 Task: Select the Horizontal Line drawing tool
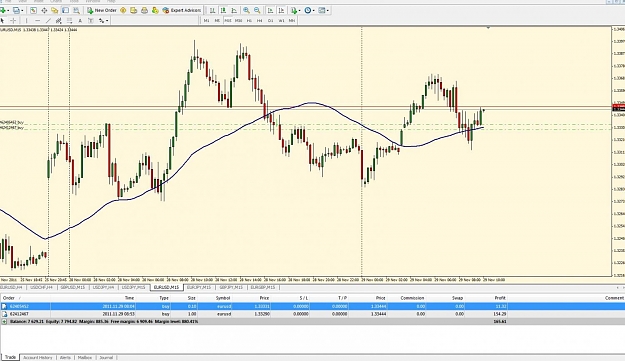tap(37, 20)
